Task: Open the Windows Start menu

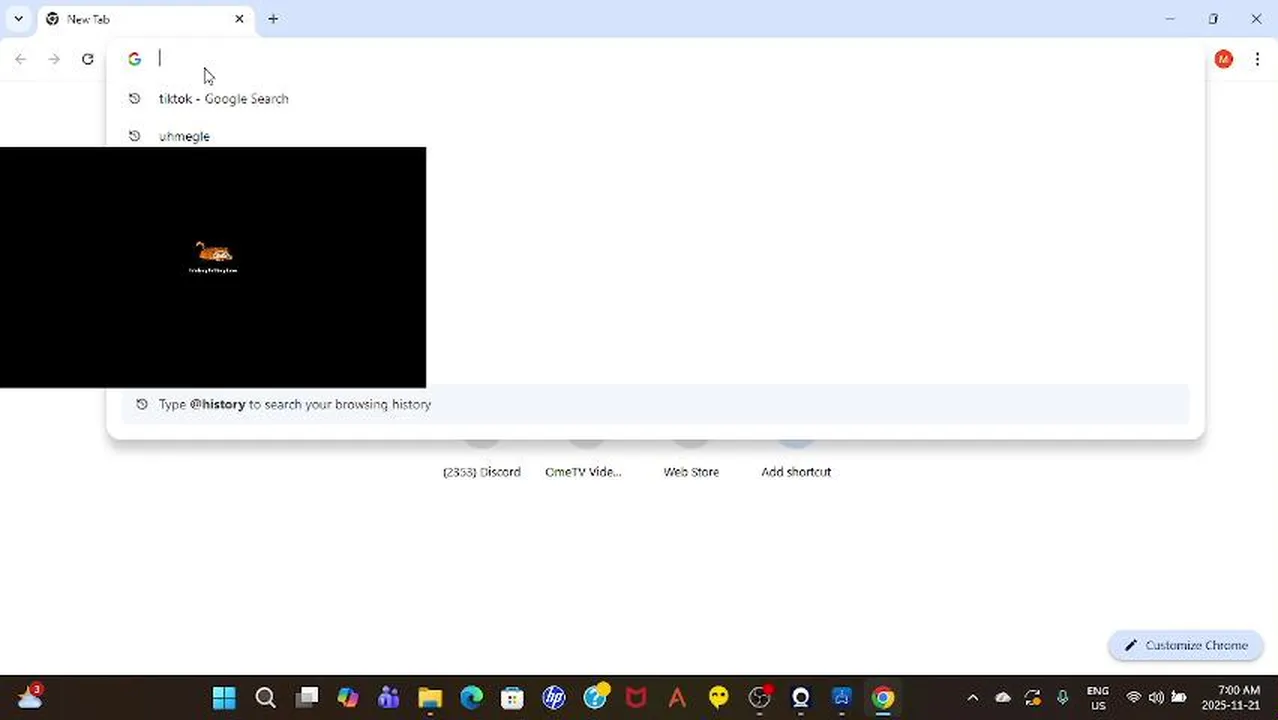Action: (x=224, y=697)
